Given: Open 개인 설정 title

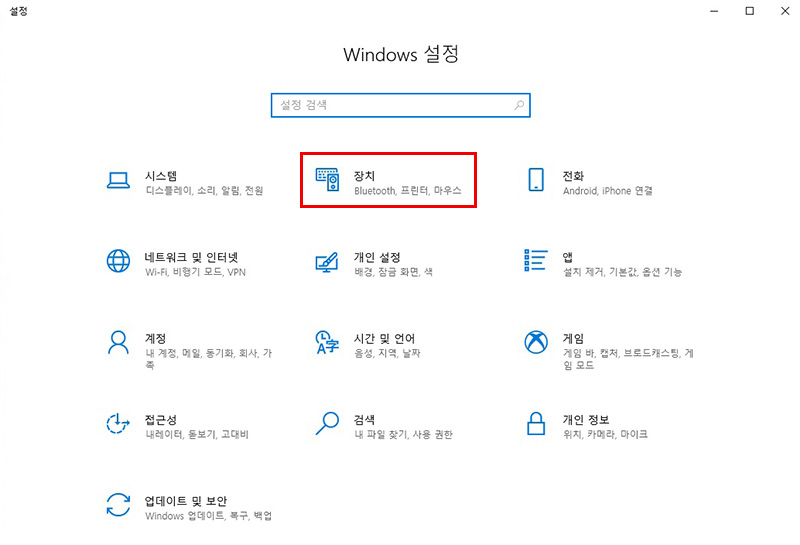Looking at the screenshot, I should pyautogui.click(x=377, y=257).
